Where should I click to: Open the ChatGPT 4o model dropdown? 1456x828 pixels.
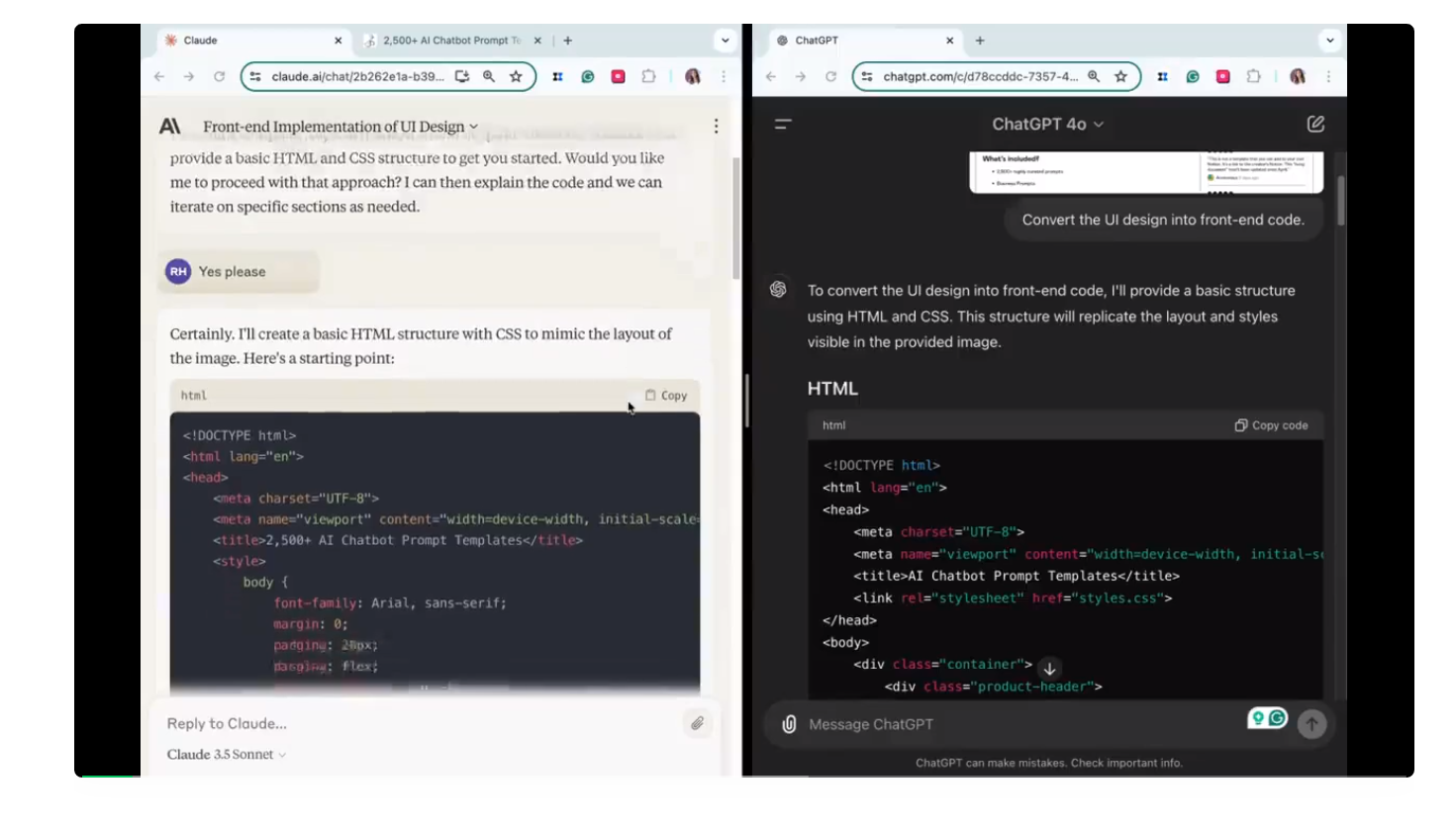tap(1048, 124)
